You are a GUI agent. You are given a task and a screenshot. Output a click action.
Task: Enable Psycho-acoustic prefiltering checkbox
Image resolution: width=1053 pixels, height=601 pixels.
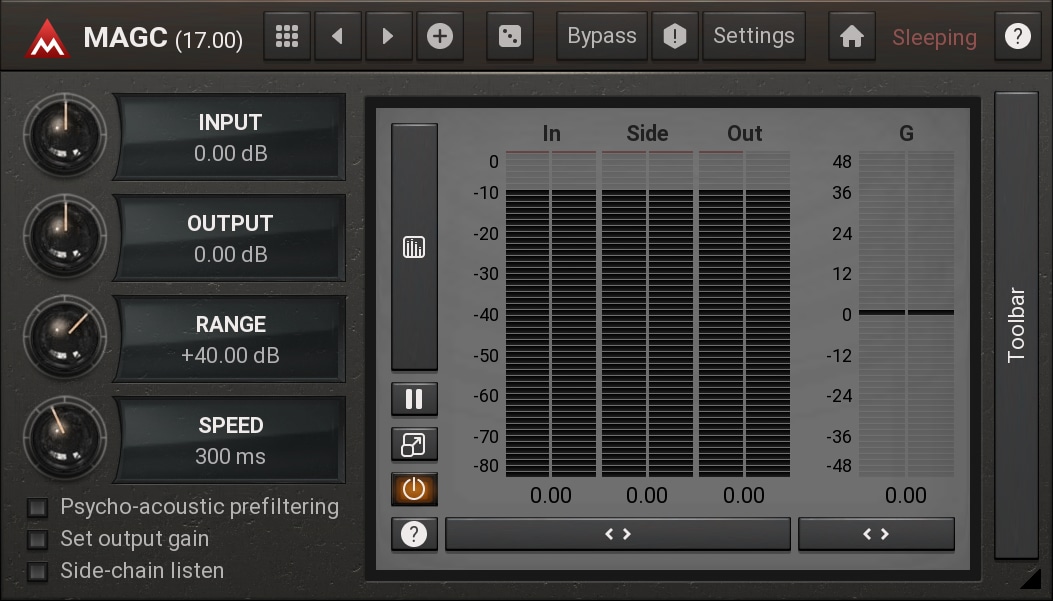(x=38, y=508)
